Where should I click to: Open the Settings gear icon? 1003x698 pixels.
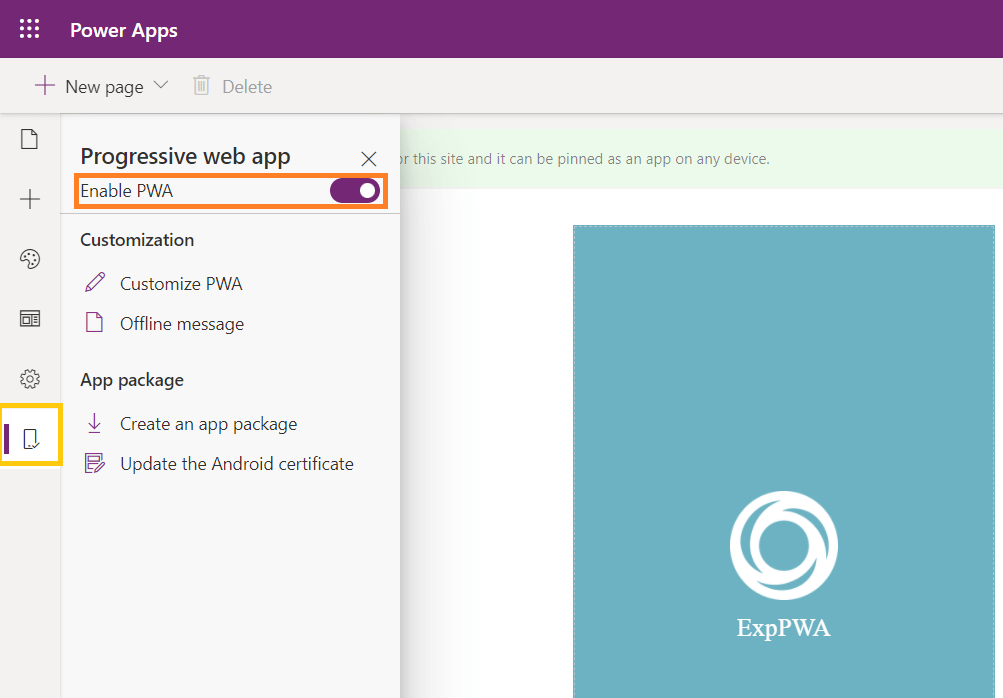coord(30,379)
